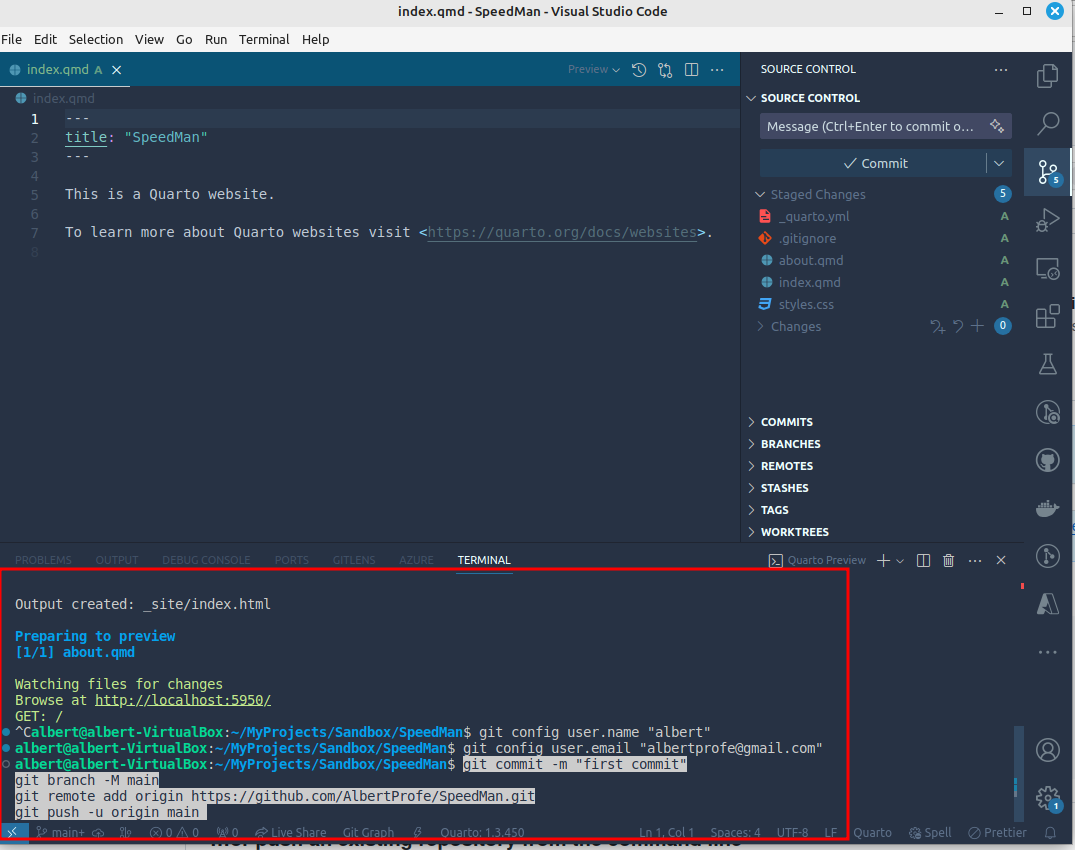Screen dimensions: 1075x850
Task: Open the Manage gear icon
Action: pos(1048,798)
